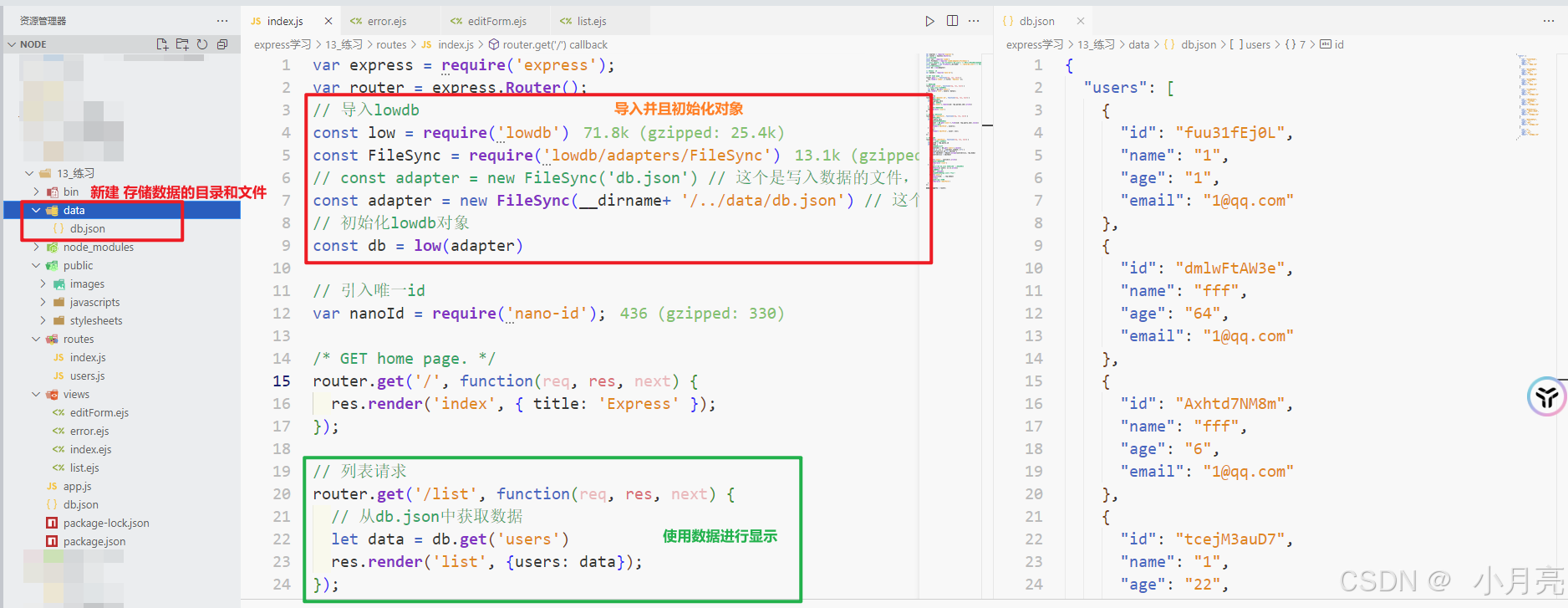The image size is (1568, 608).
Task: Collapse all folders in explorer
Action: point(222,44)
